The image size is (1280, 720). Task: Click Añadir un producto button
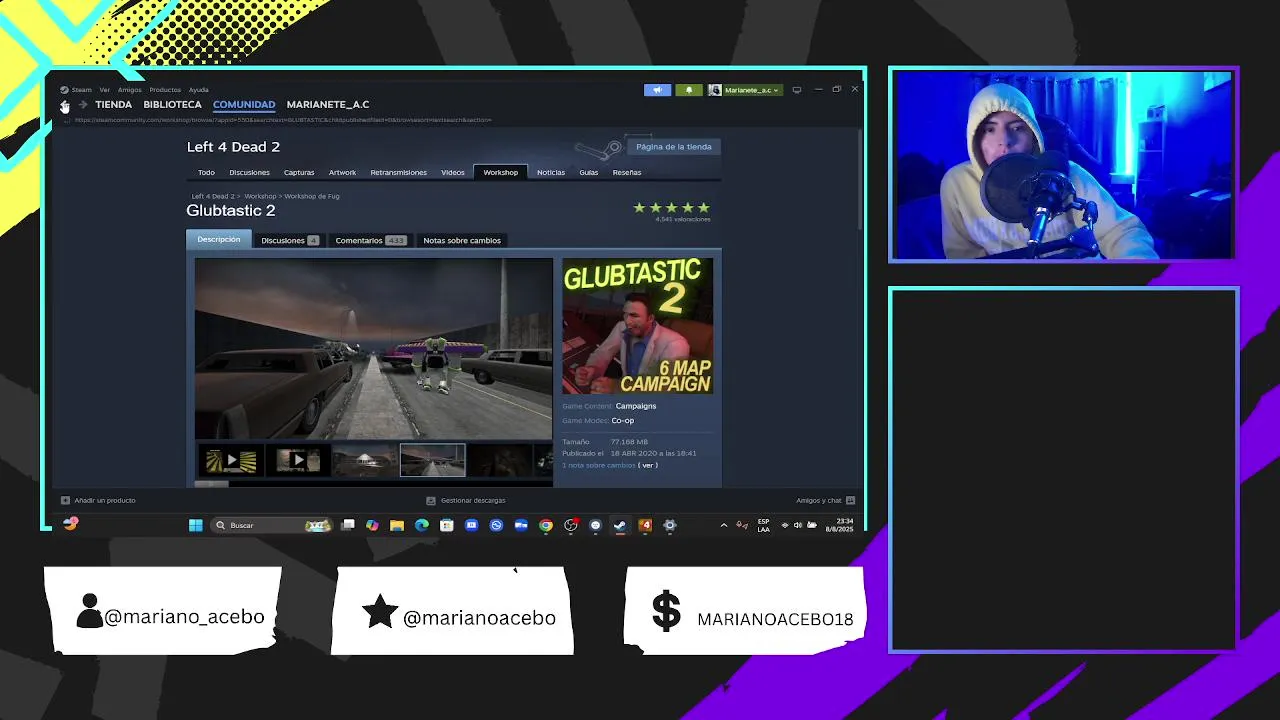(x=98, y=500)
